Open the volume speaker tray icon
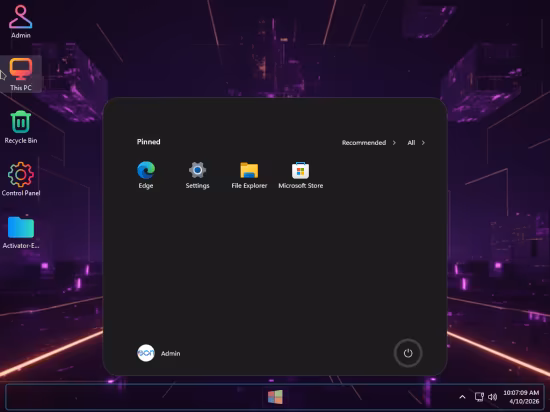The height and width of the screenshot is (412, 550). coord(492,397)
